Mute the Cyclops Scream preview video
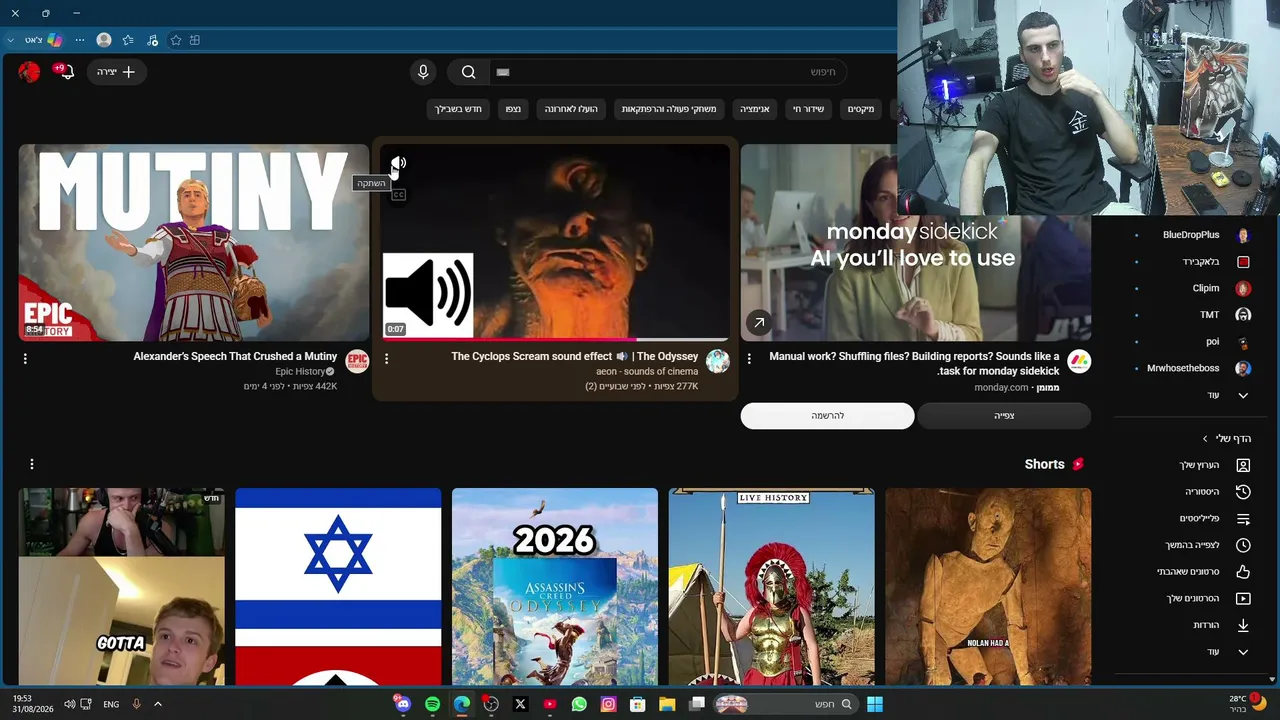The height and width of the screenshot is (720, 1280). click(x=398, y=163)
